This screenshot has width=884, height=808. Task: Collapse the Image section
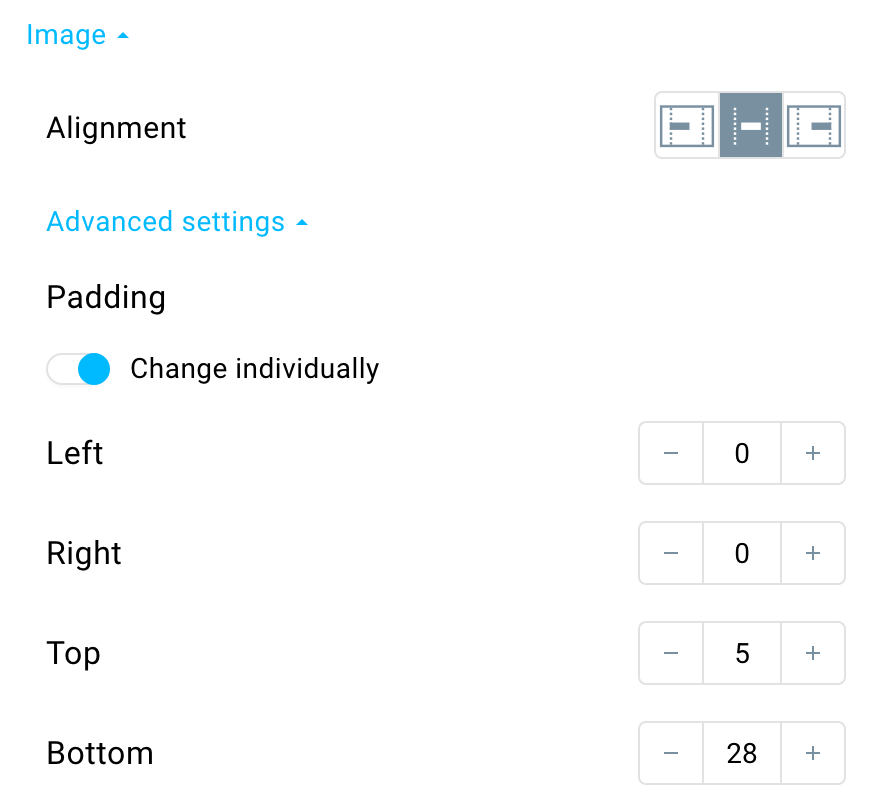click(x=78, y=35)
